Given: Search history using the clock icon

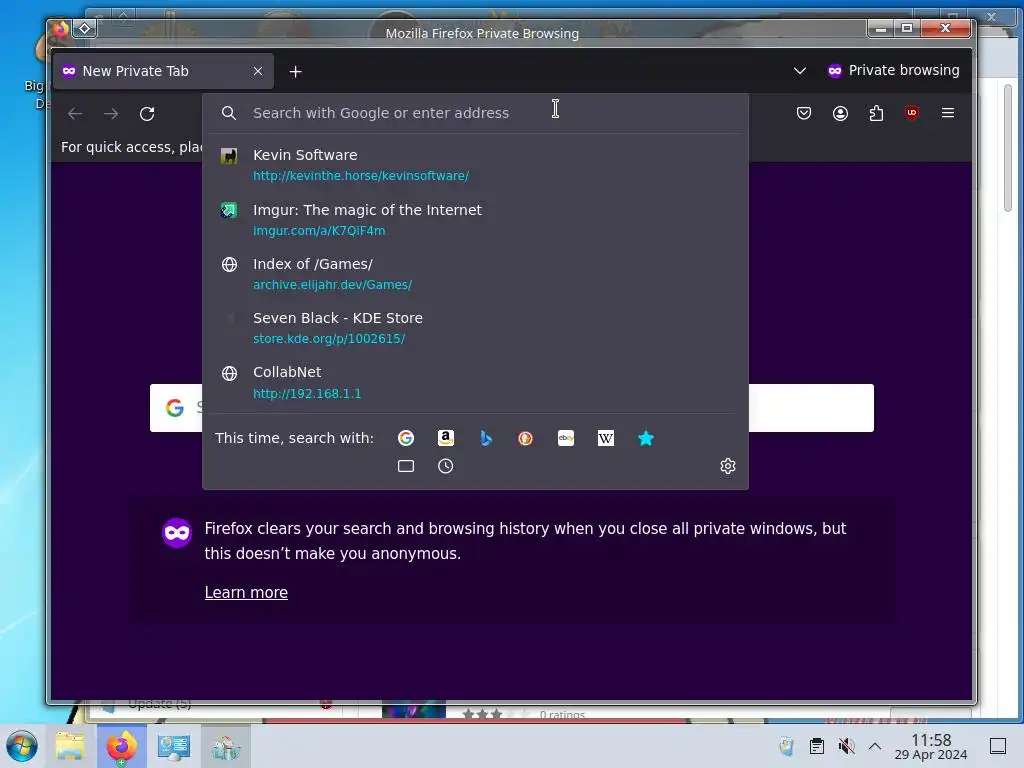Looking at the screenshot, I should 445,466.
